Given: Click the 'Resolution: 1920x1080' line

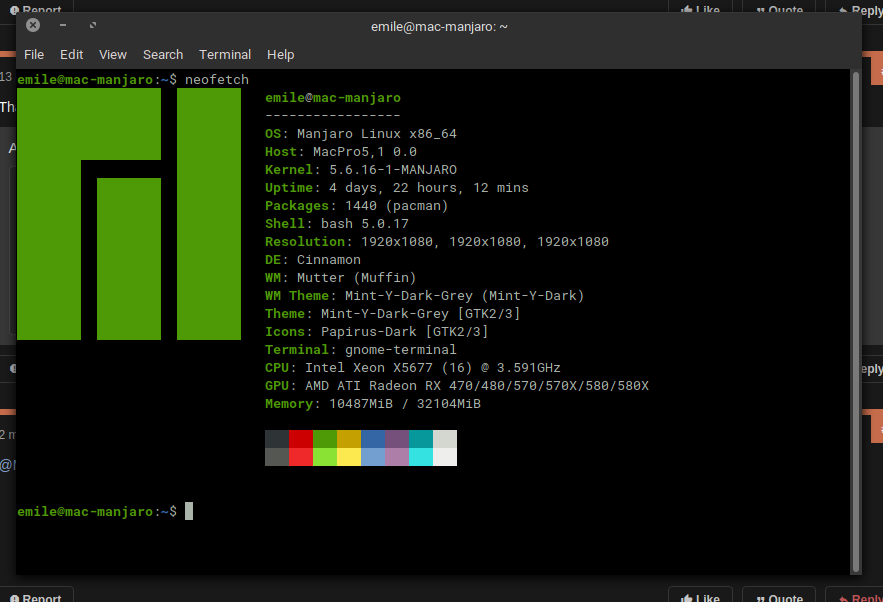Looking at the screenshot, I should click(437, 242).
